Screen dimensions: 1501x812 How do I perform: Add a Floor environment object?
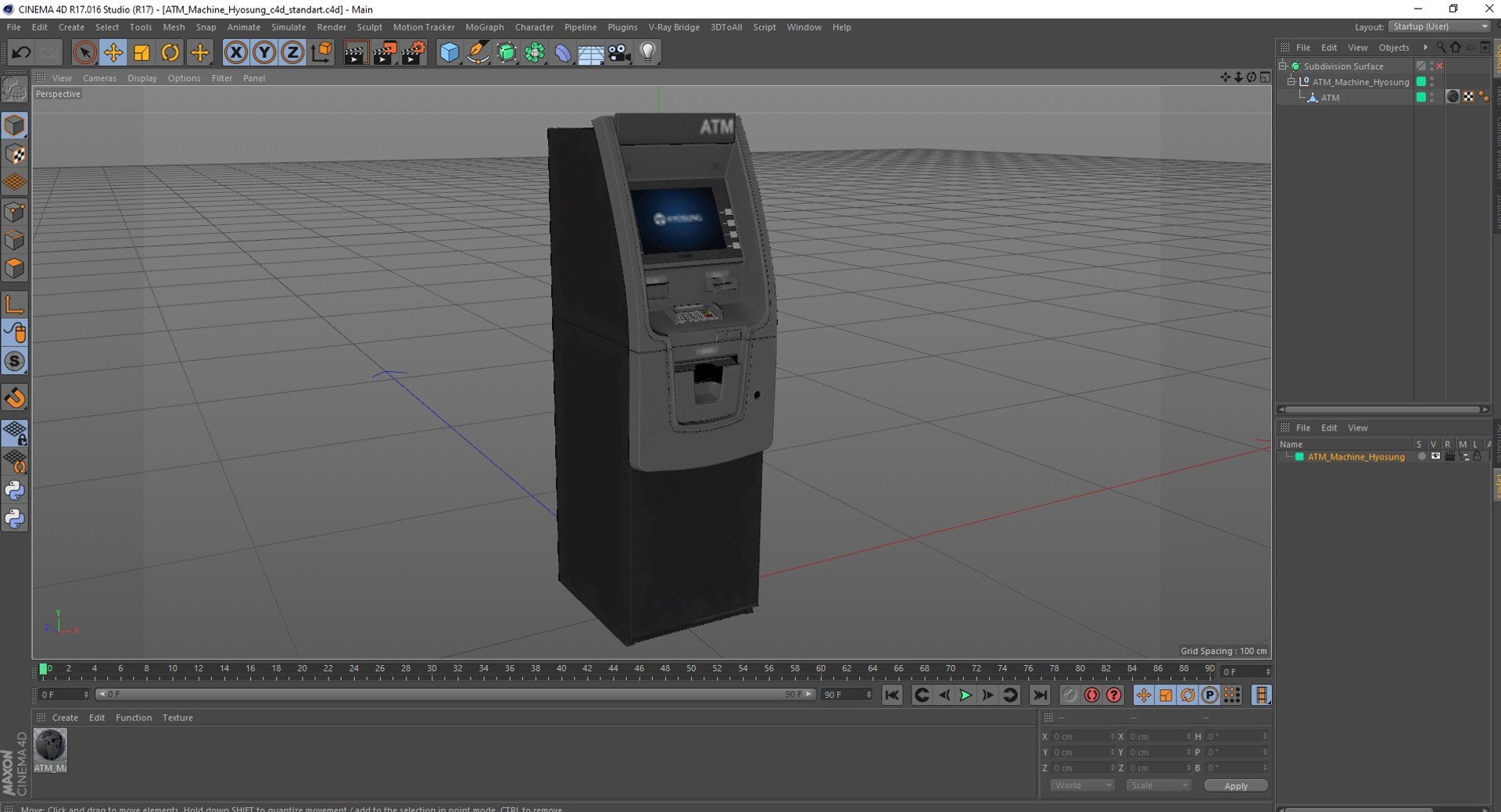pyautogui.click(x=591, y=52)
